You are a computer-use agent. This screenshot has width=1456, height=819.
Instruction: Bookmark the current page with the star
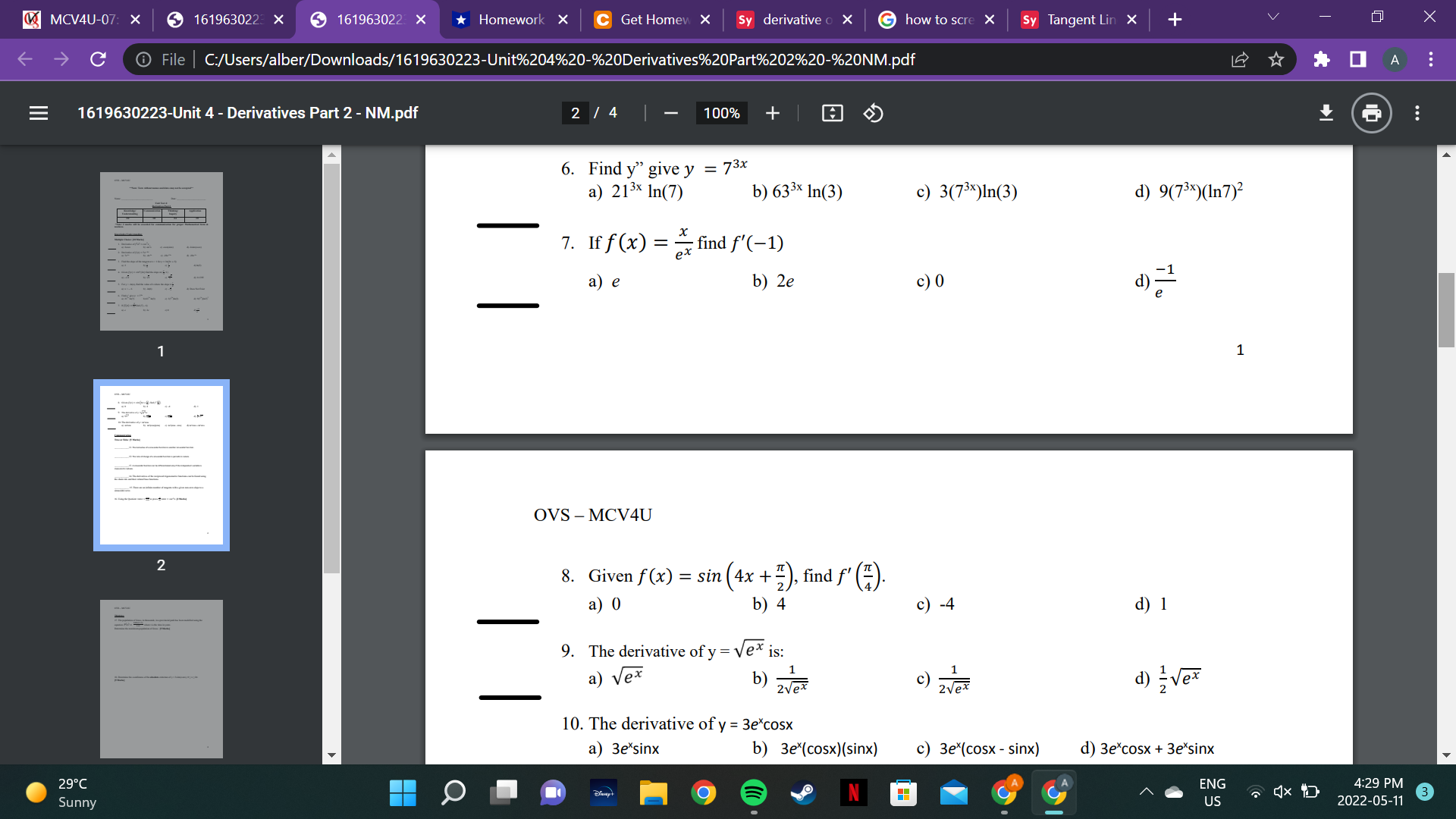point(1276,59)
